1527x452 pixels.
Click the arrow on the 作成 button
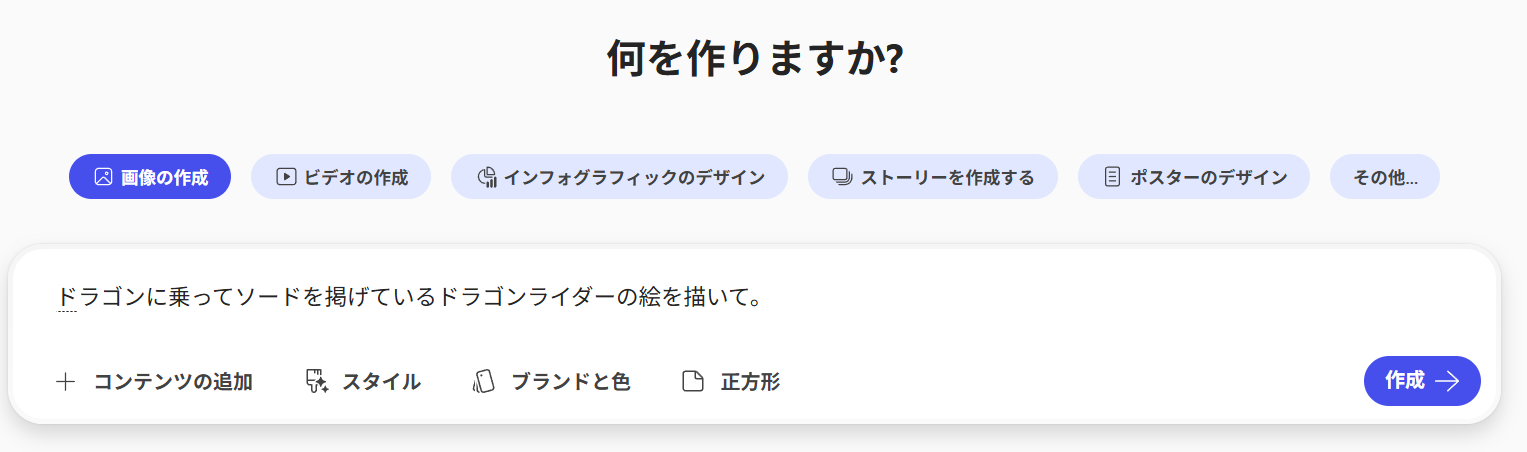(x=1447, y=381)
